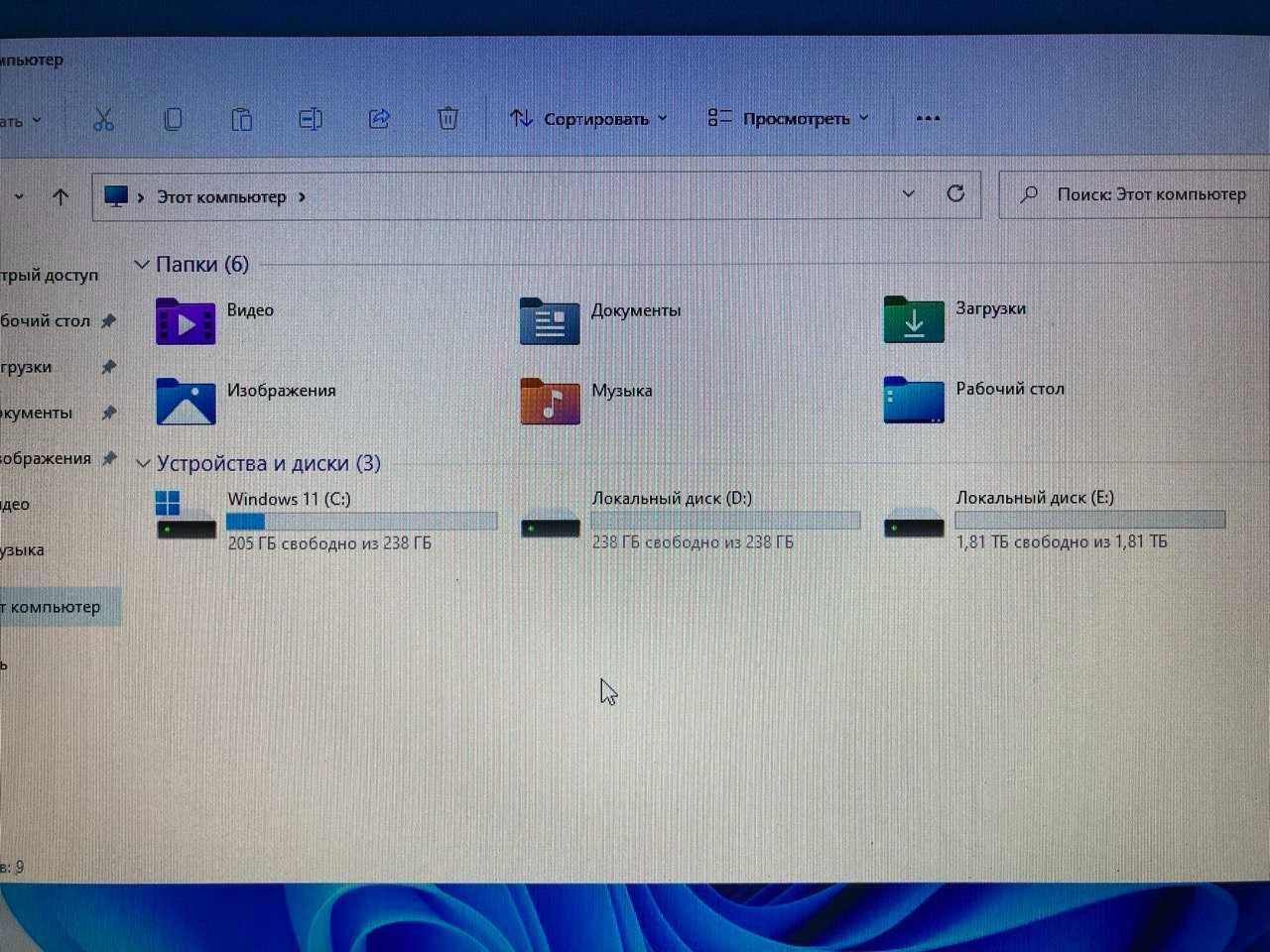Click the Delete trash icon
The image size is (1270, 952).
point(448,118)
